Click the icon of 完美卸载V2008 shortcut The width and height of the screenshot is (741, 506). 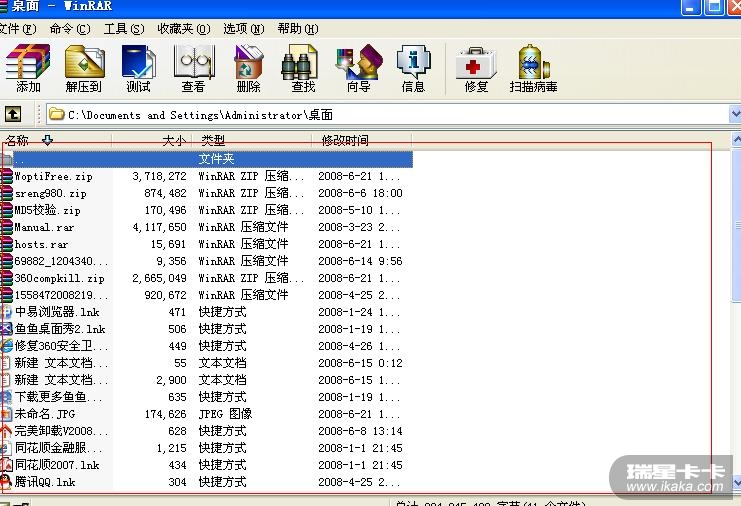pos(6,431)
